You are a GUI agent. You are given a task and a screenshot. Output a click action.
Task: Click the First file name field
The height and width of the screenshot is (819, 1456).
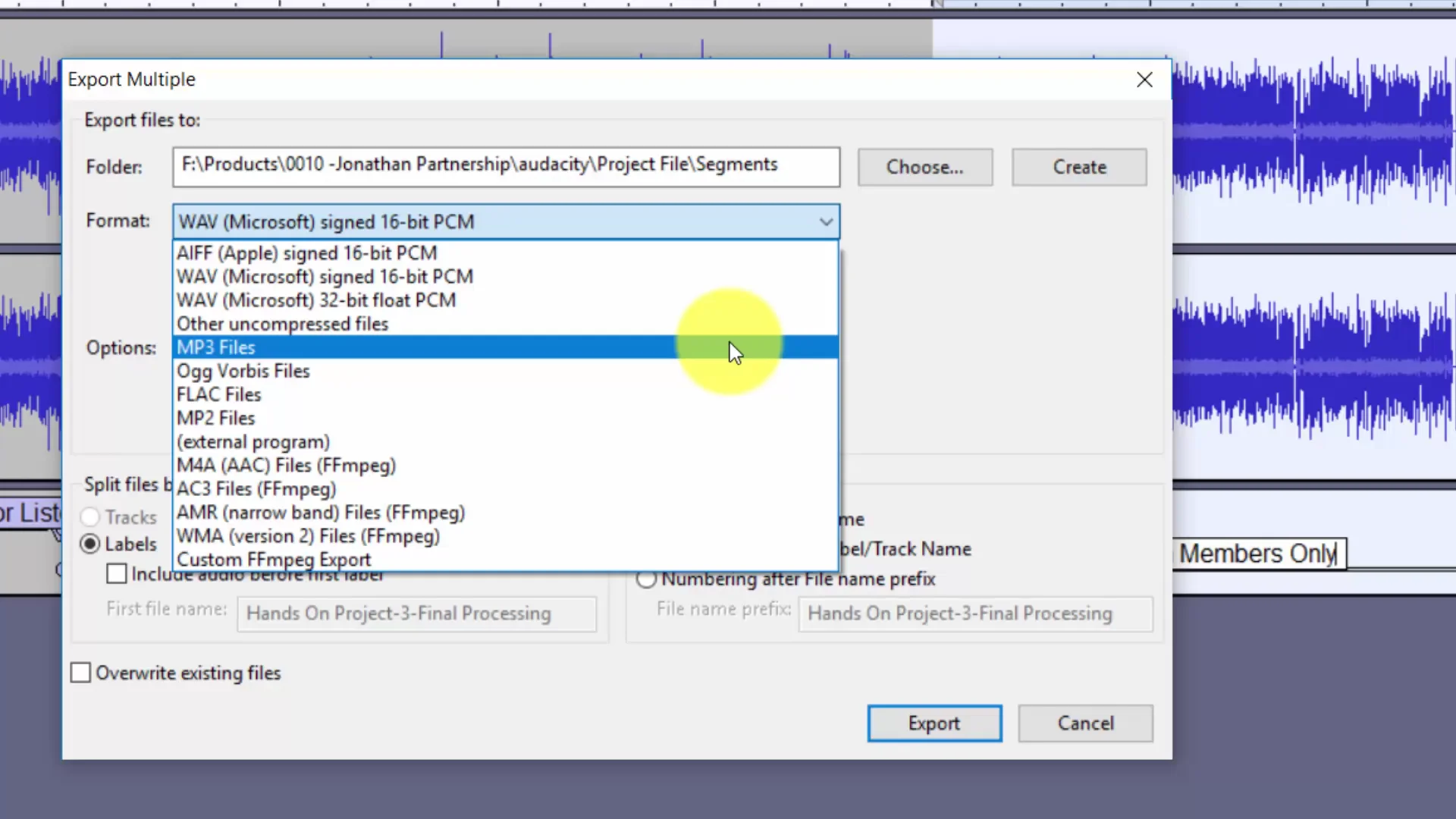[x=416, y=613]
